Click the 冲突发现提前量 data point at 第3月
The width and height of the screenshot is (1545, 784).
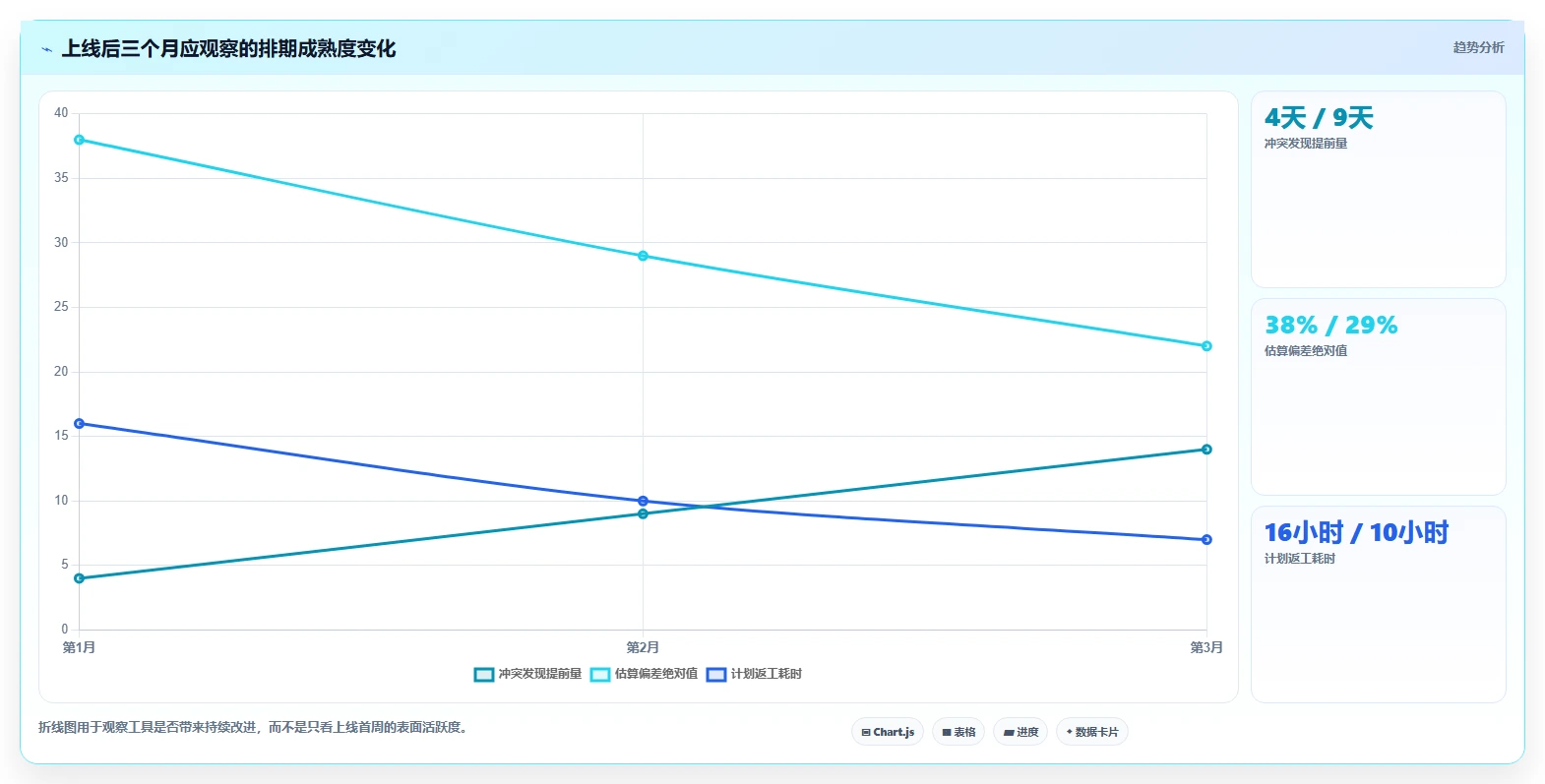1206,450
